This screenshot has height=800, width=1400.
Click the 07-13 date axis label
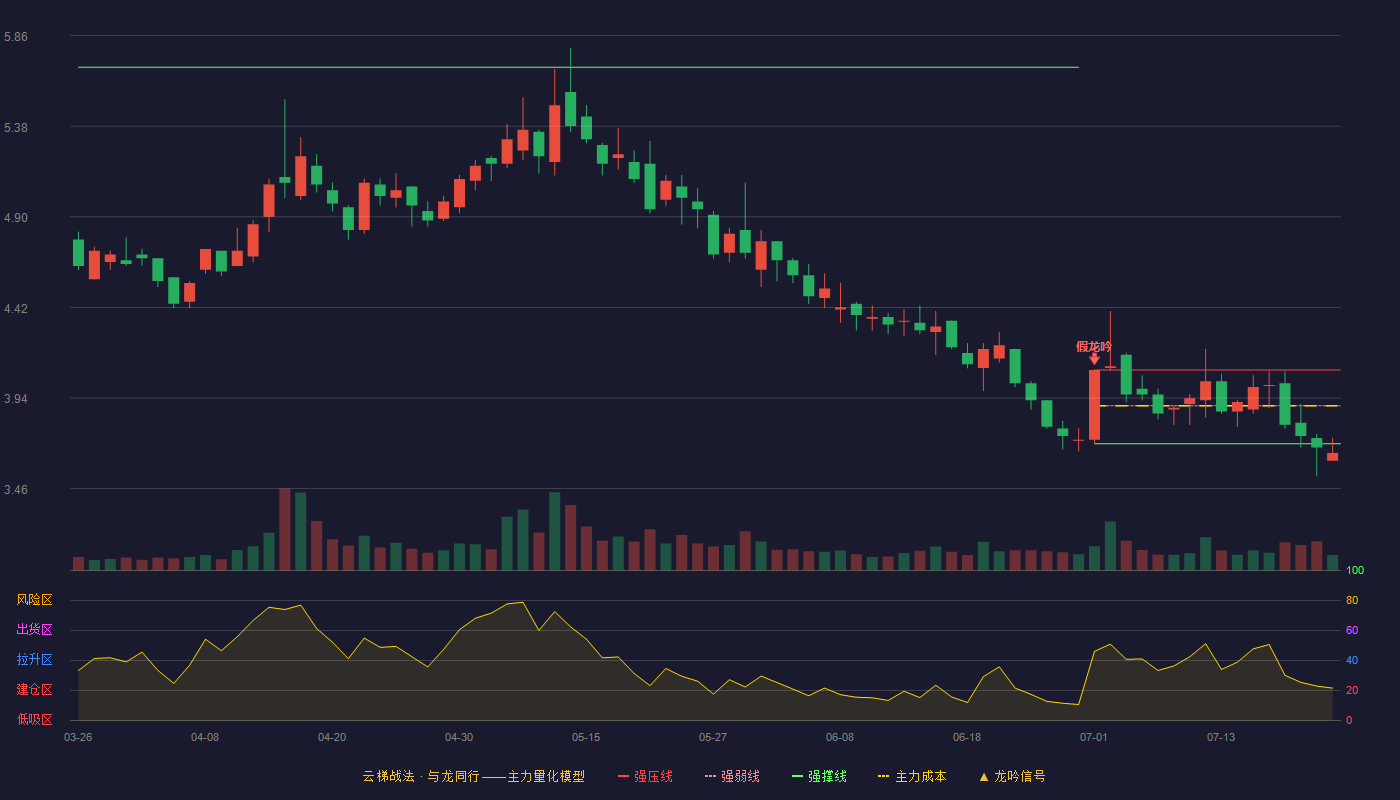(x=1221, y=737)
